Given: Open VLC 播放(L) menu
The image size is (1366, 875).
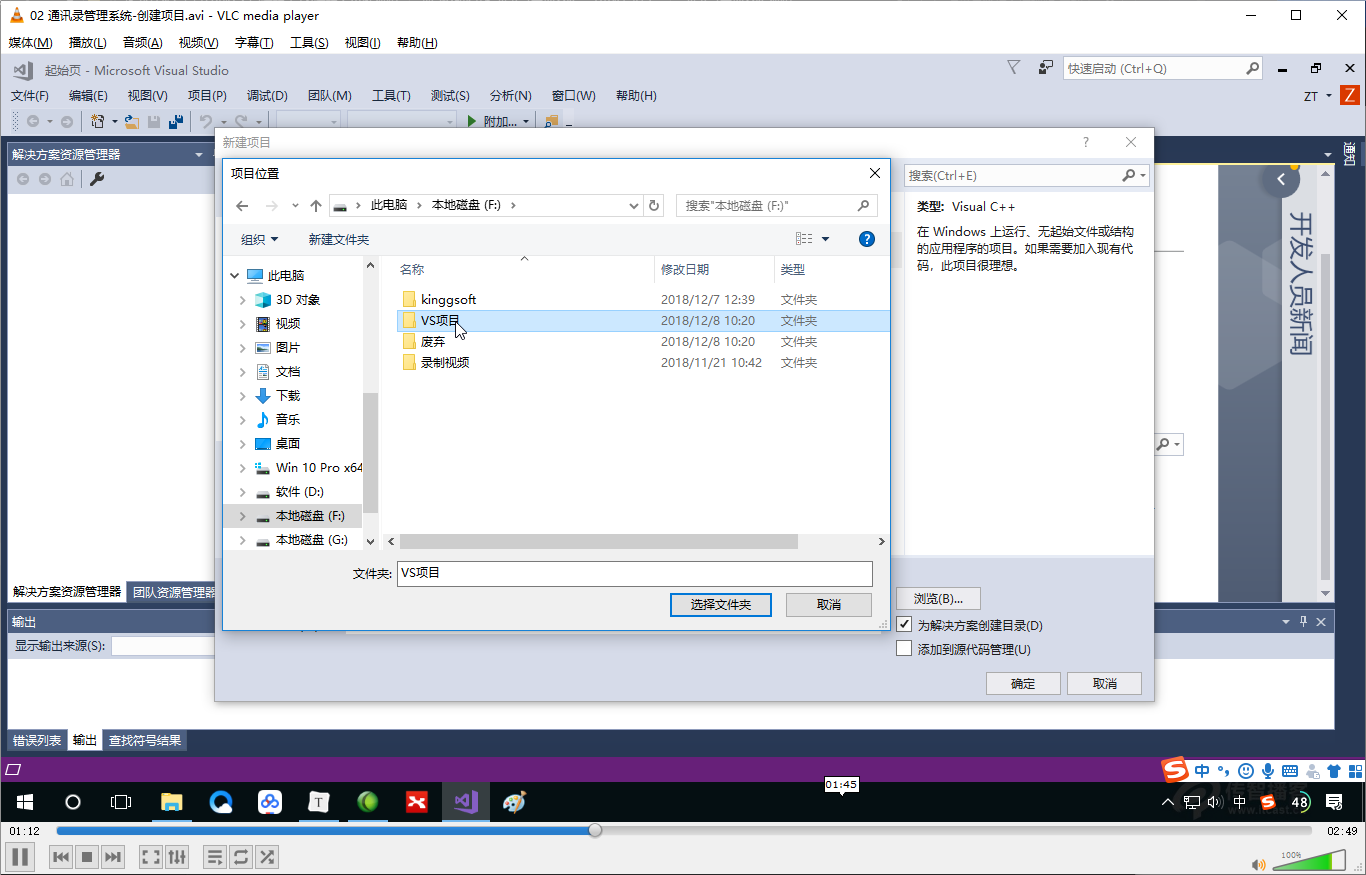Looking at the screenshot, I should (87, 42).
